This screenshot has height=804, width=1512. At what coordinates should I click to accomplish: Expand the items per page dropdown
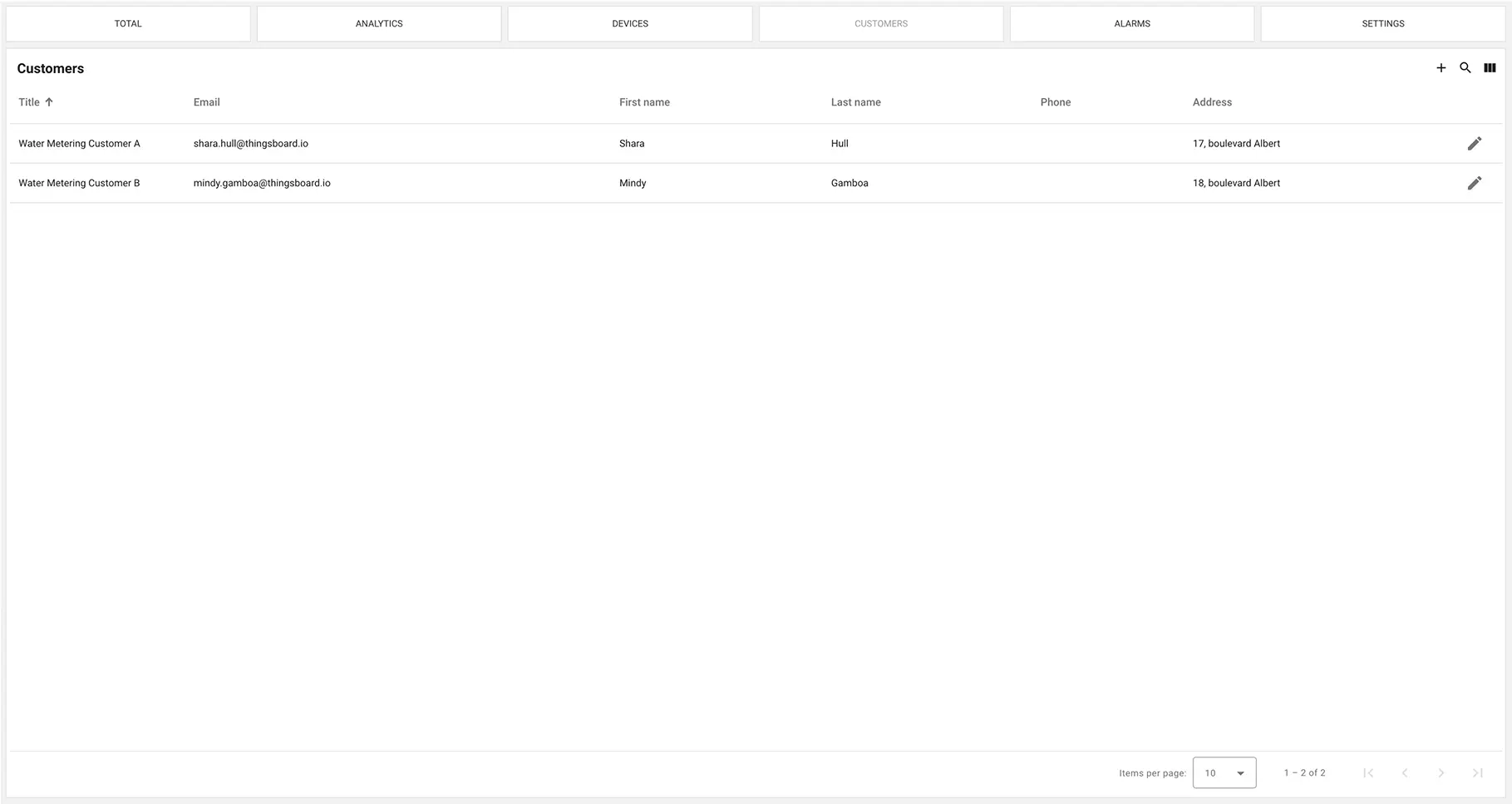click(1224, 772)
